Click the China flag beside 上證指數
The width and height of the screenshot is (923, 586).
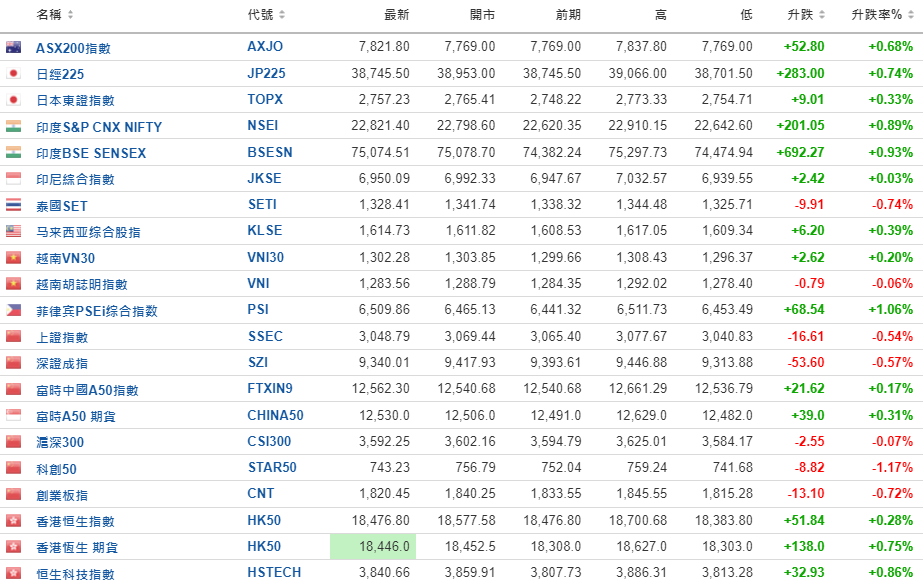(14, 337)
